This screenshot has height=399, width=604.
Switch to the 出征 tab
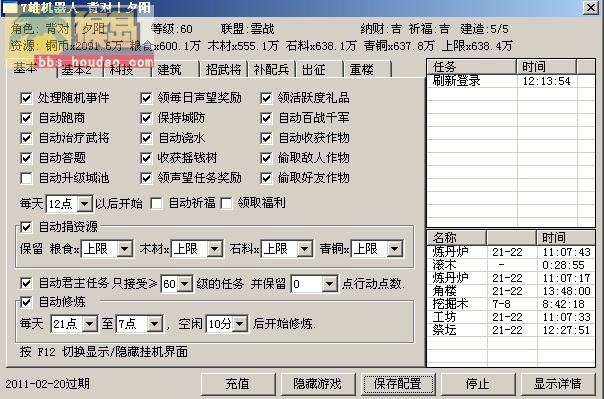319,70
